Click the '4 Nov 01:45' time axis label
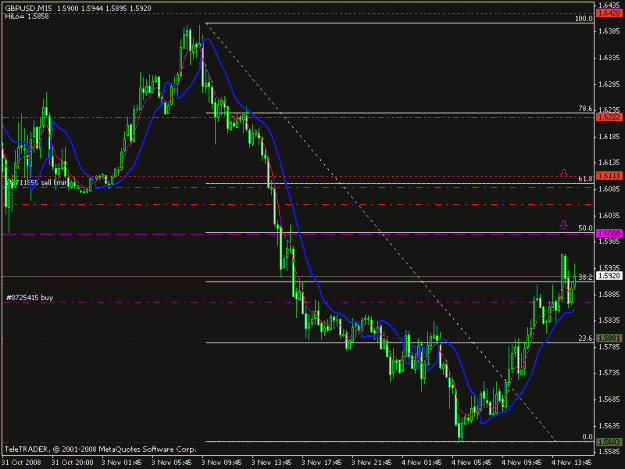 421,462
